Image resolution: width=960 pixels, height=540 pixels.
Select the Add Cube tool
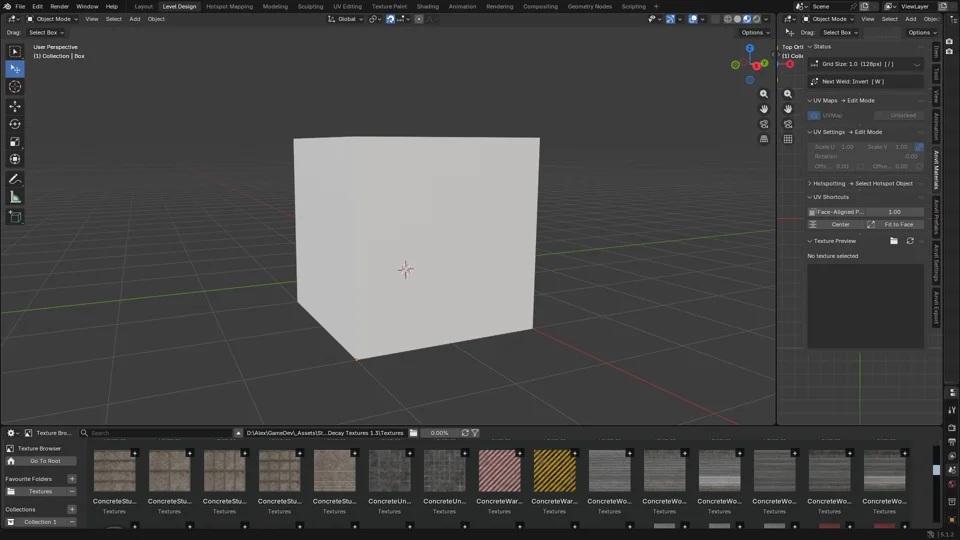pos(15,217)
